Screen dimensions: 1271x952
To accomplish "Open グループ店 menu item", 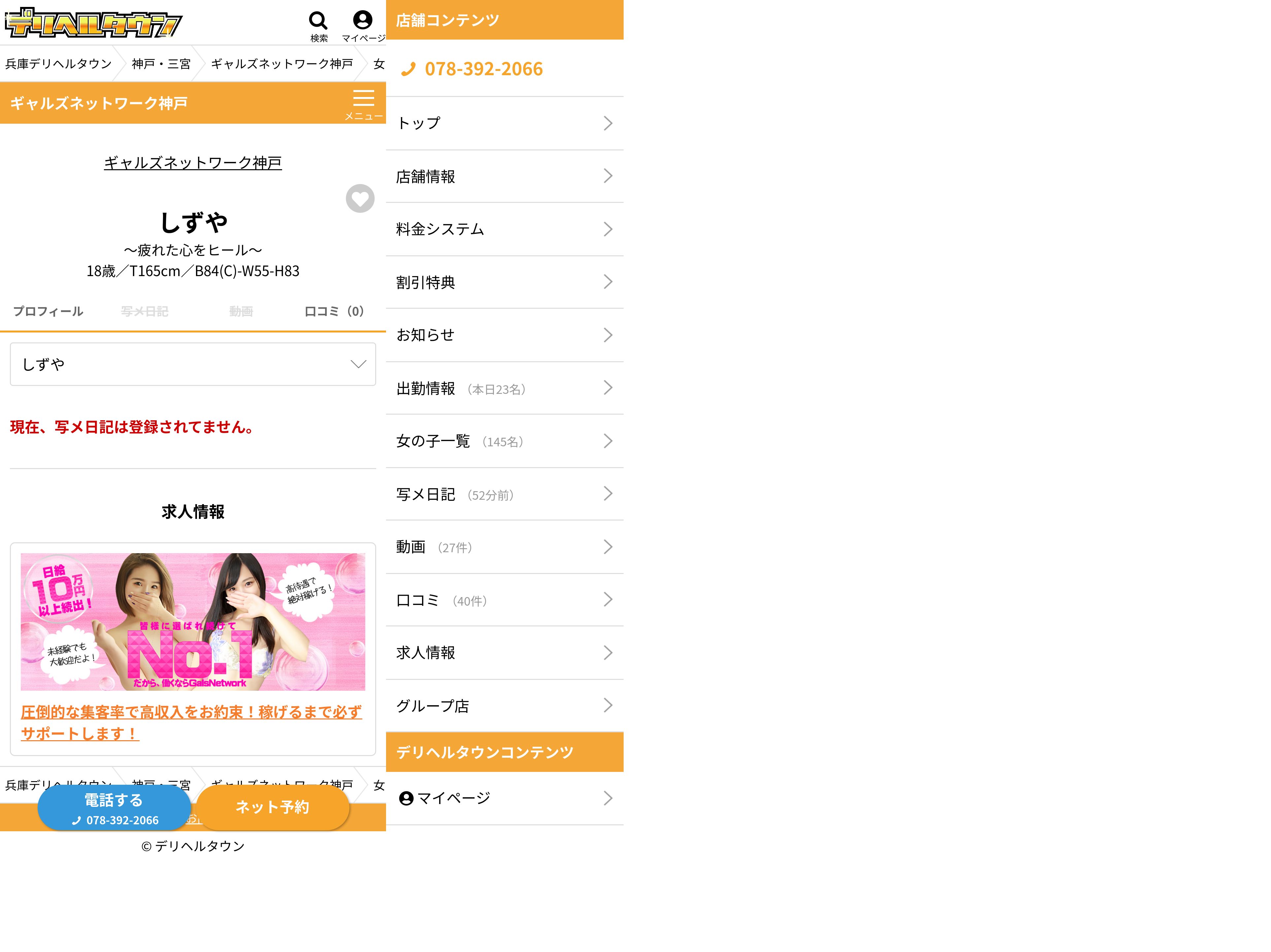I will click(505, 706).
